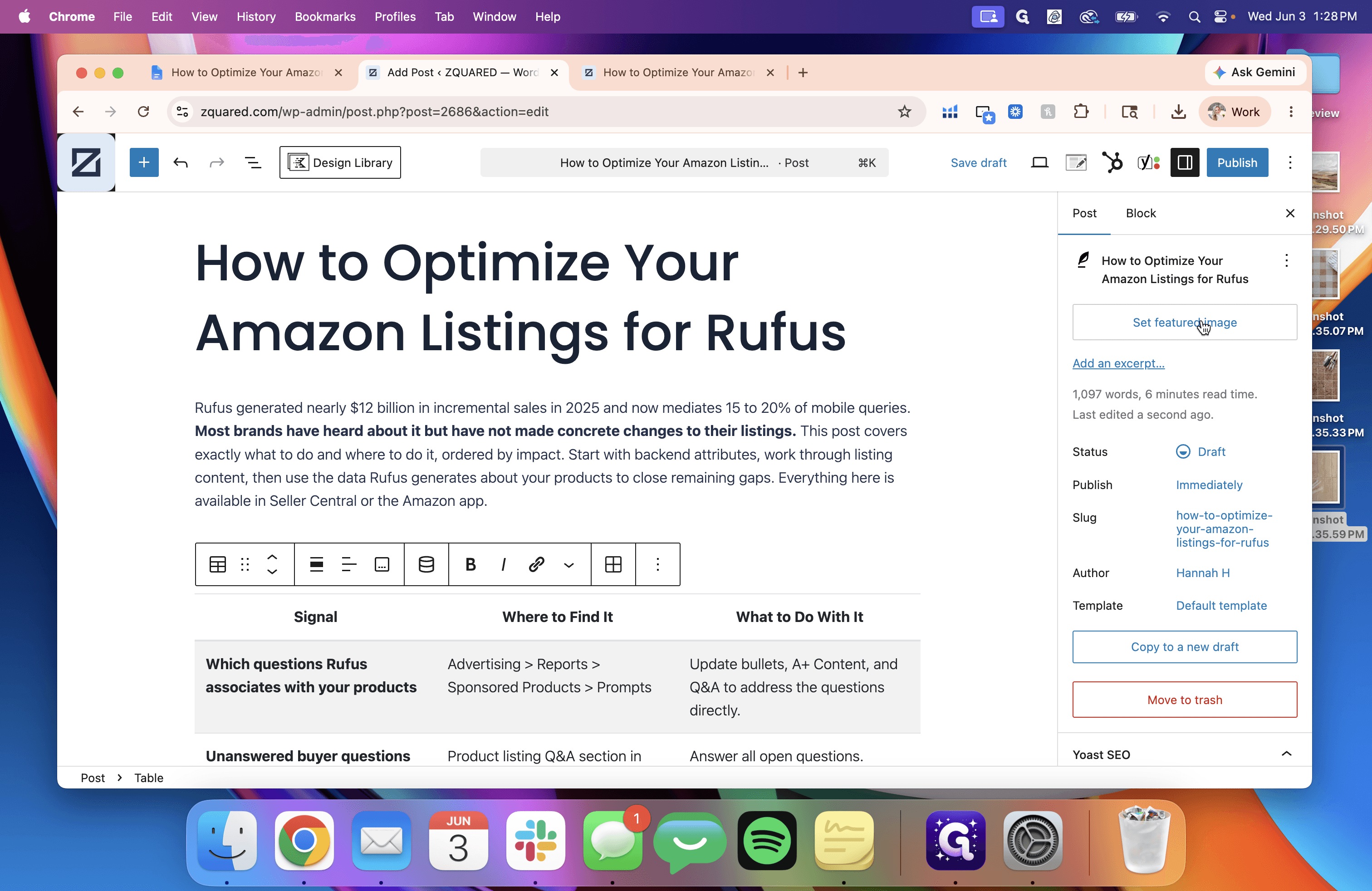
Task: Click Copy to a new draft button
Action: [1185, 646]
